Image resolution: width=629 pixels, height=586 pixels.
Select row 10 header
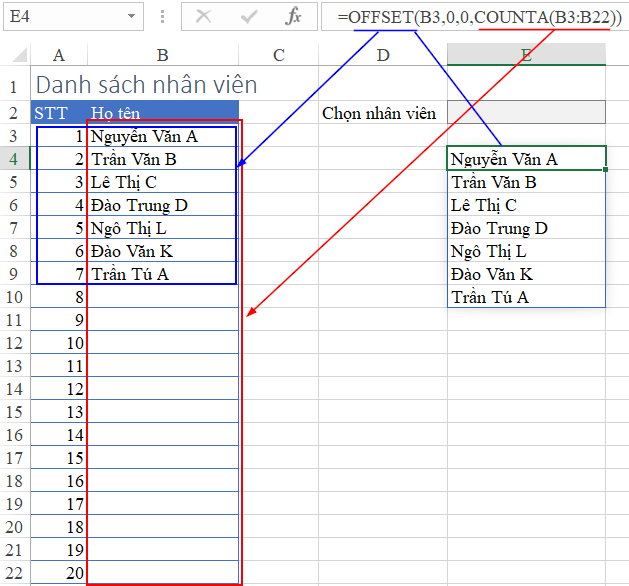(14, 297)
